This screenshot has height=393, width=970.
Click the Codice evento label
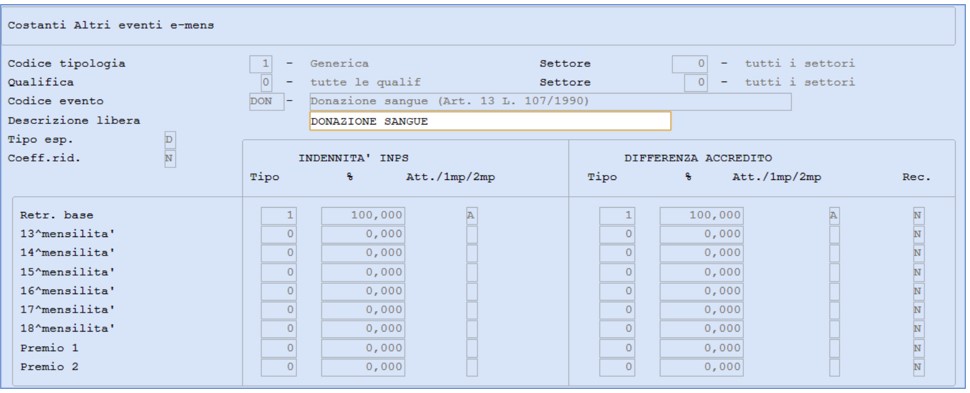click(56, 101)
